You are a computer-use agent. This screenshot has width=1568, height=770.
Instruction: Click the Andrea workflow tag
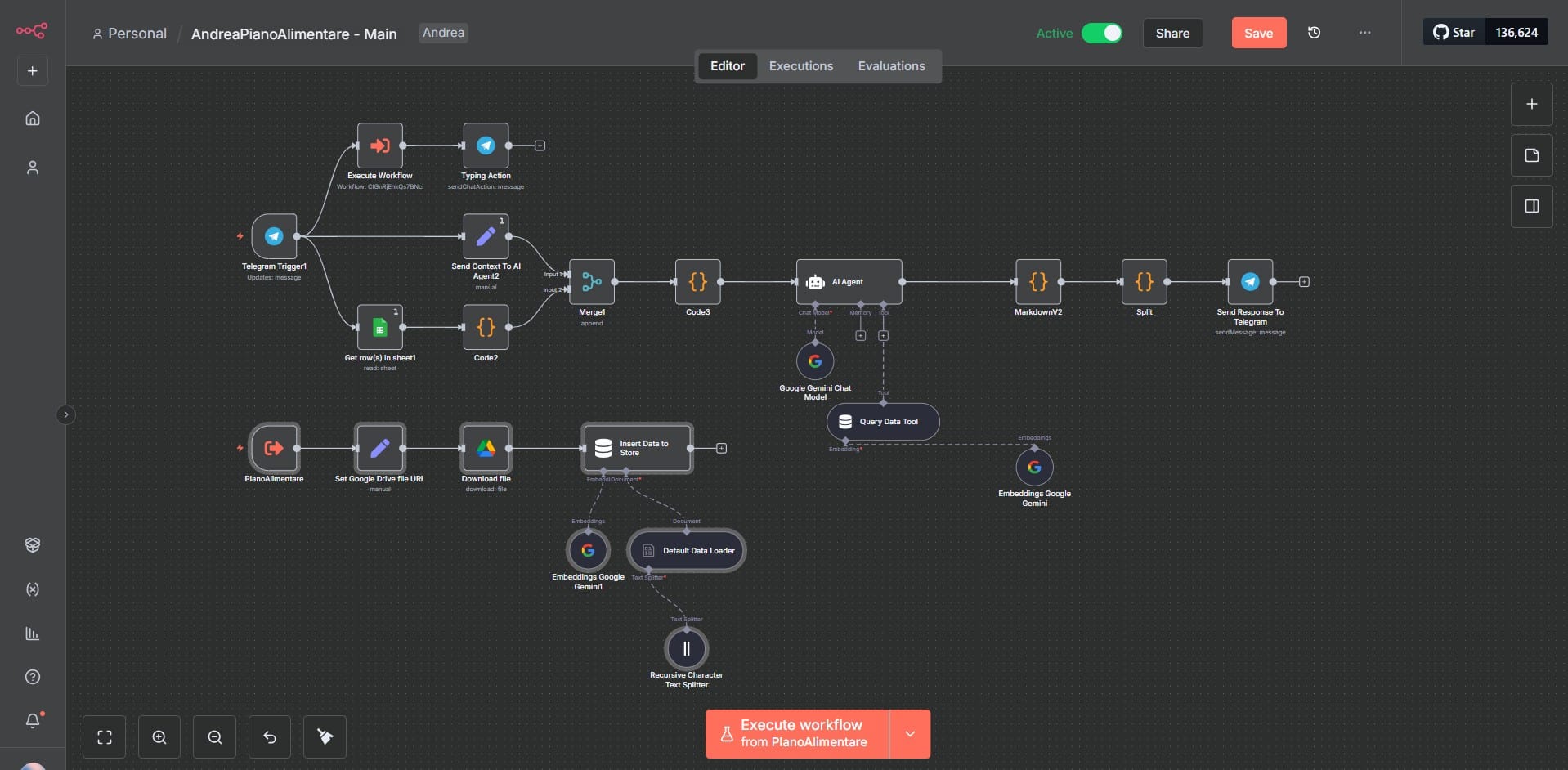click(x=443, y=33)
